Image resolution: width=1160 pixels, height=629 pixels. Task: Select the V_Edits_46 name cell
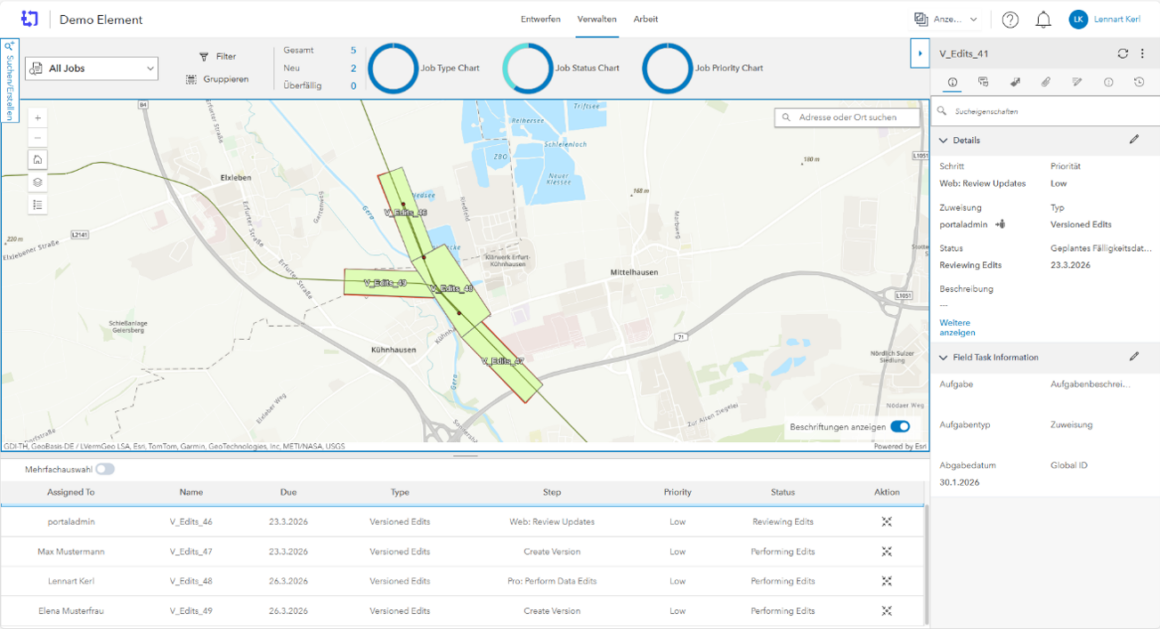pos(191,522)
